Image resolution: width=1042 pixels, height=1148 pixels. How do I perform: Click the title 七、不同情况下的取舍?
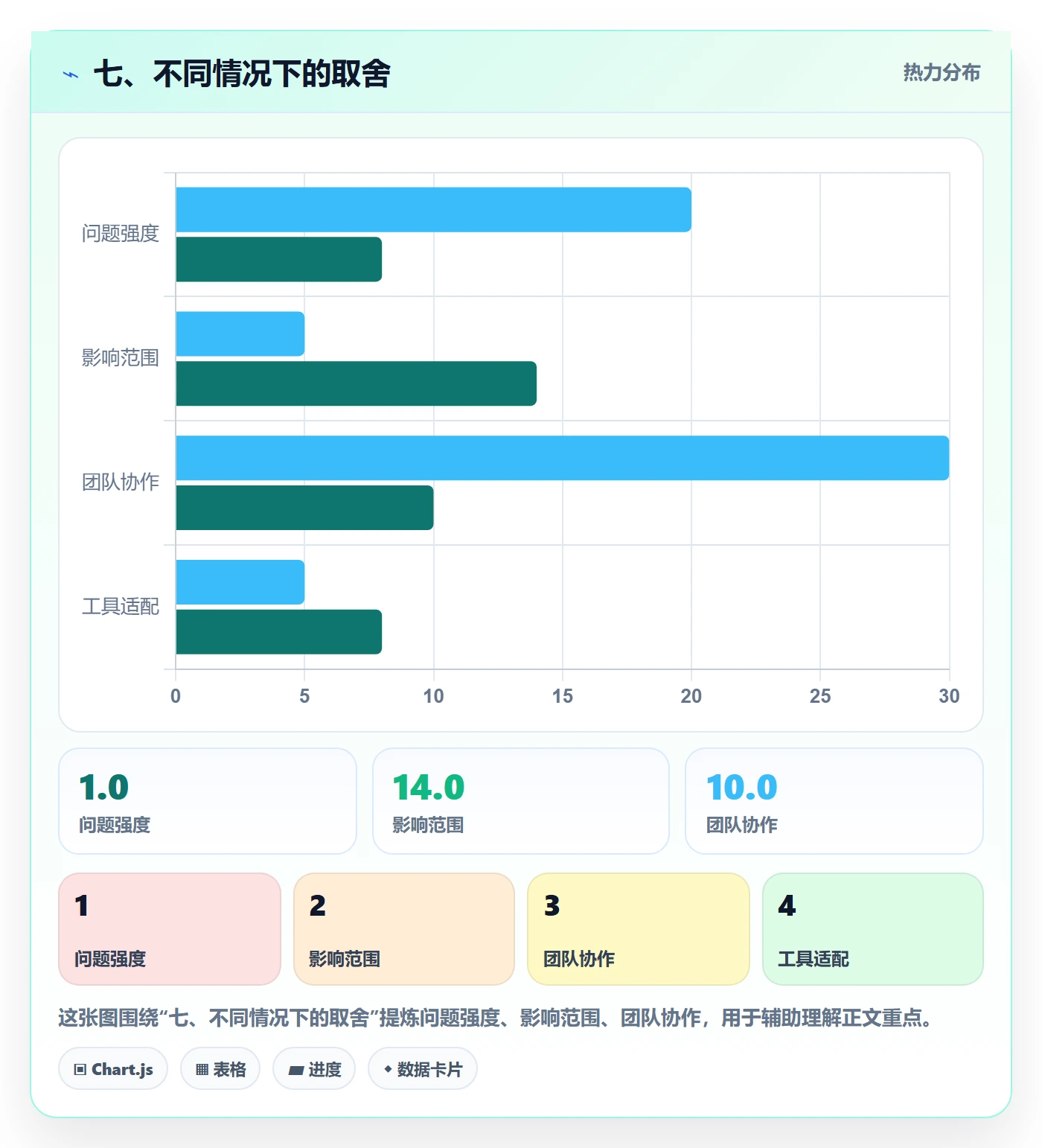242,74
